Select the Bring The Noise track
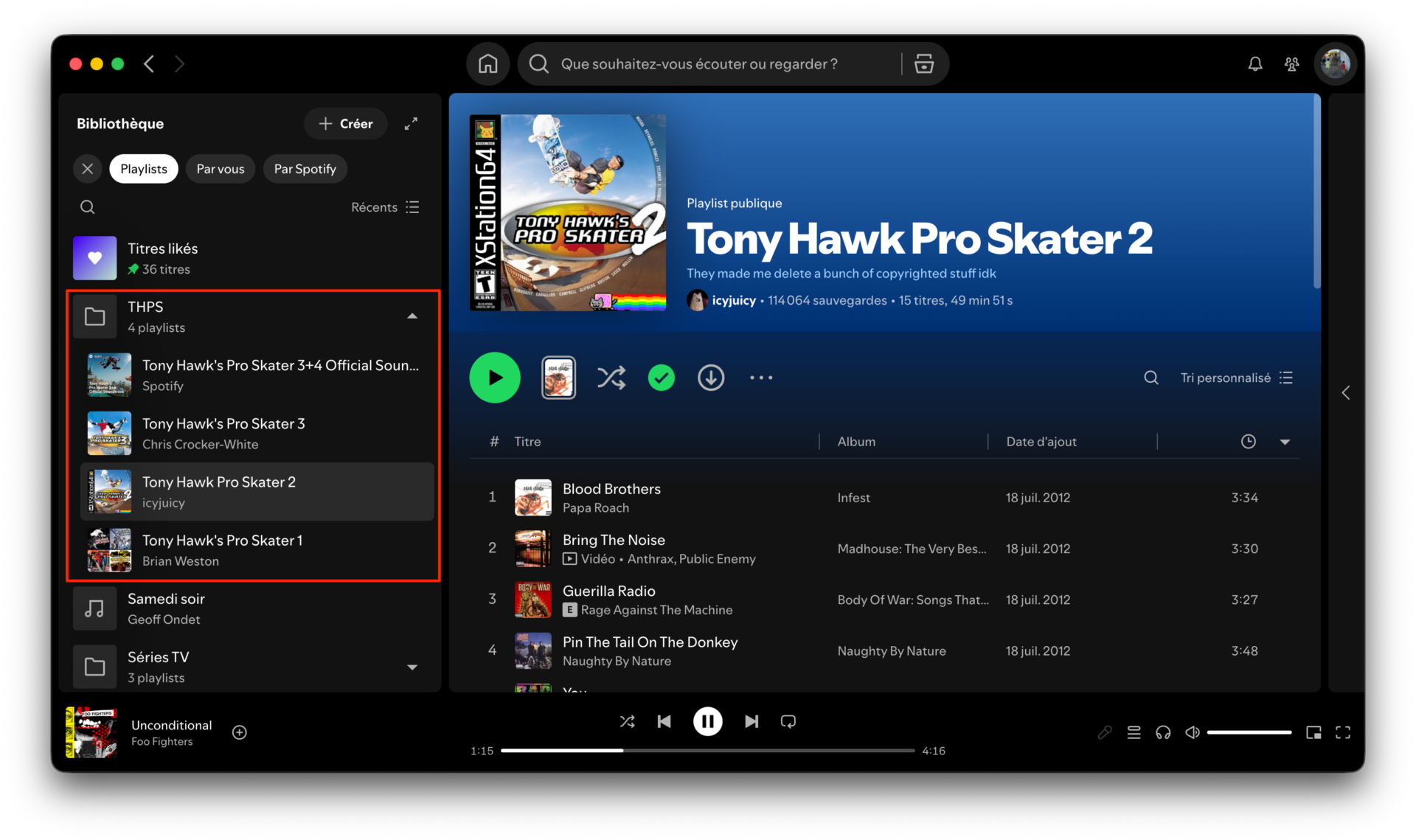Viewport: 1416px width, 840px height. click(x=884, y=549)
